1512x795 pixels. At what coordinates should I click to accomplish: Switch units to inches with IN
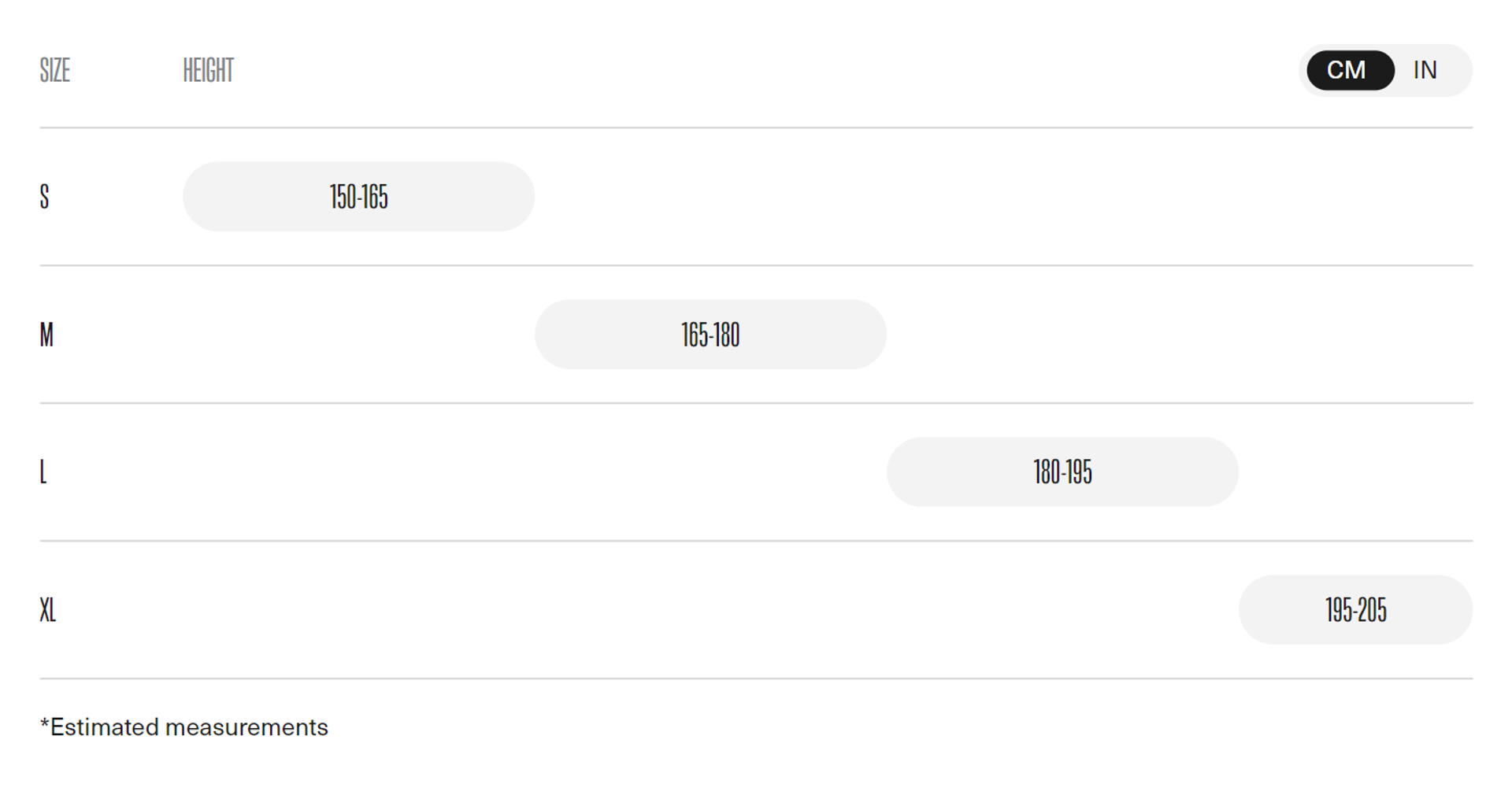[x=1425, y=70]
